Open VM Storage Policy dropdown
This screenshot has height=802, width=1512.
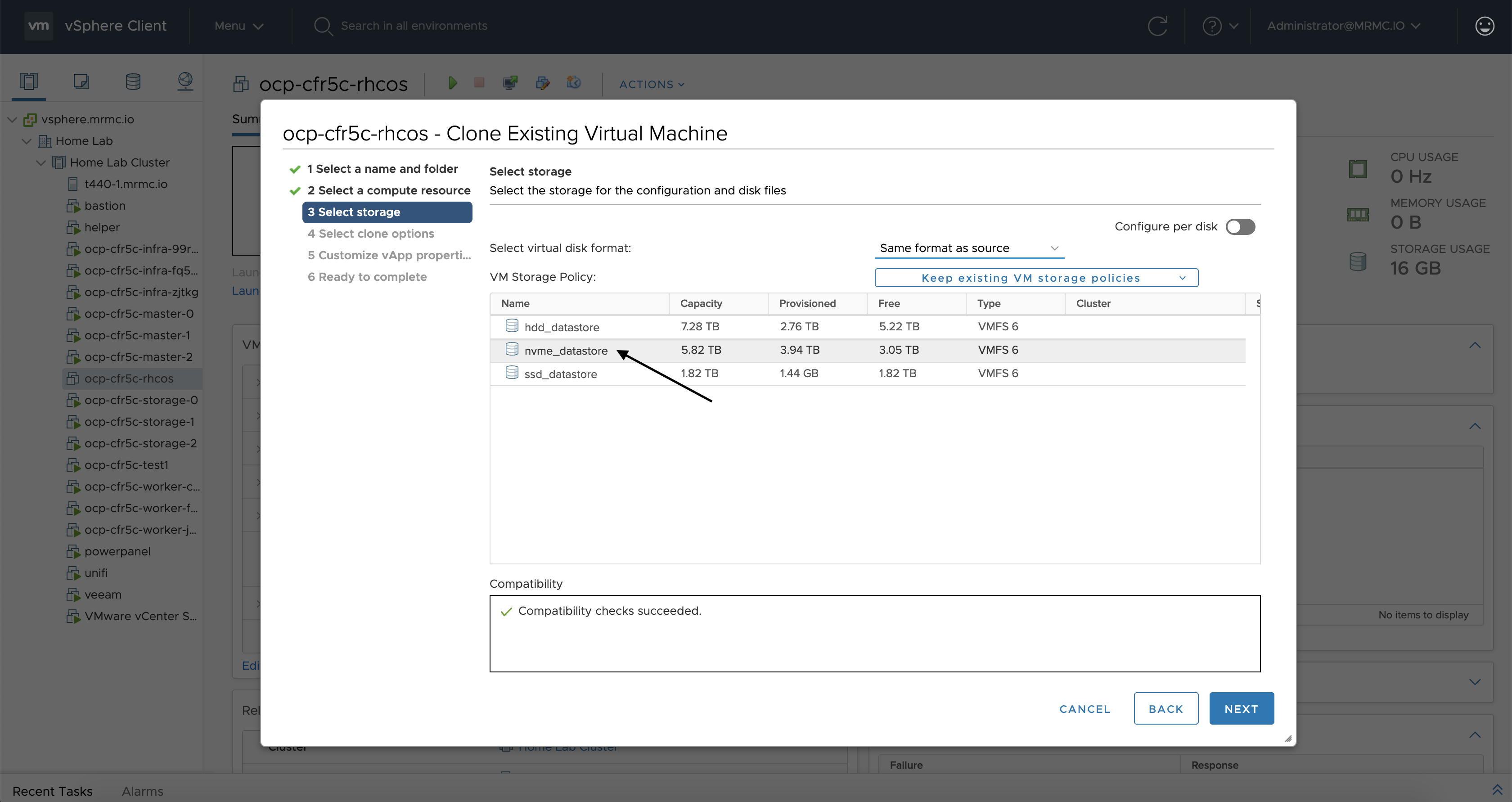click(1036, 278)
